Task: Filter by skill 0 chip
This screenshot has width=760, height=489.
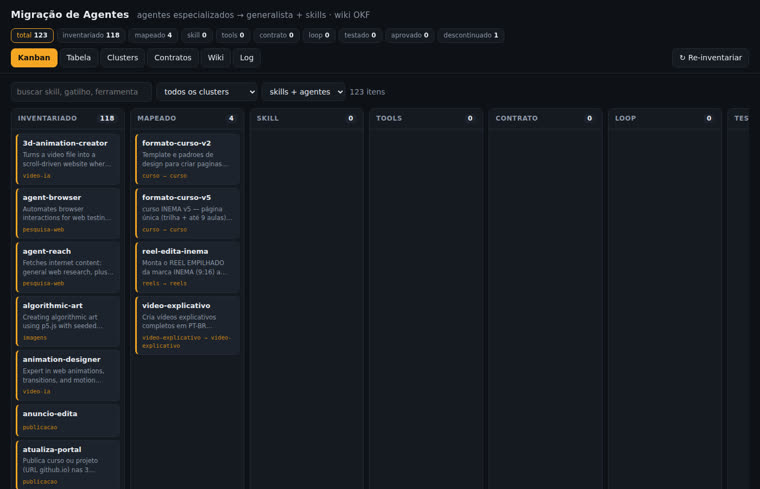Action: (197, 35)
